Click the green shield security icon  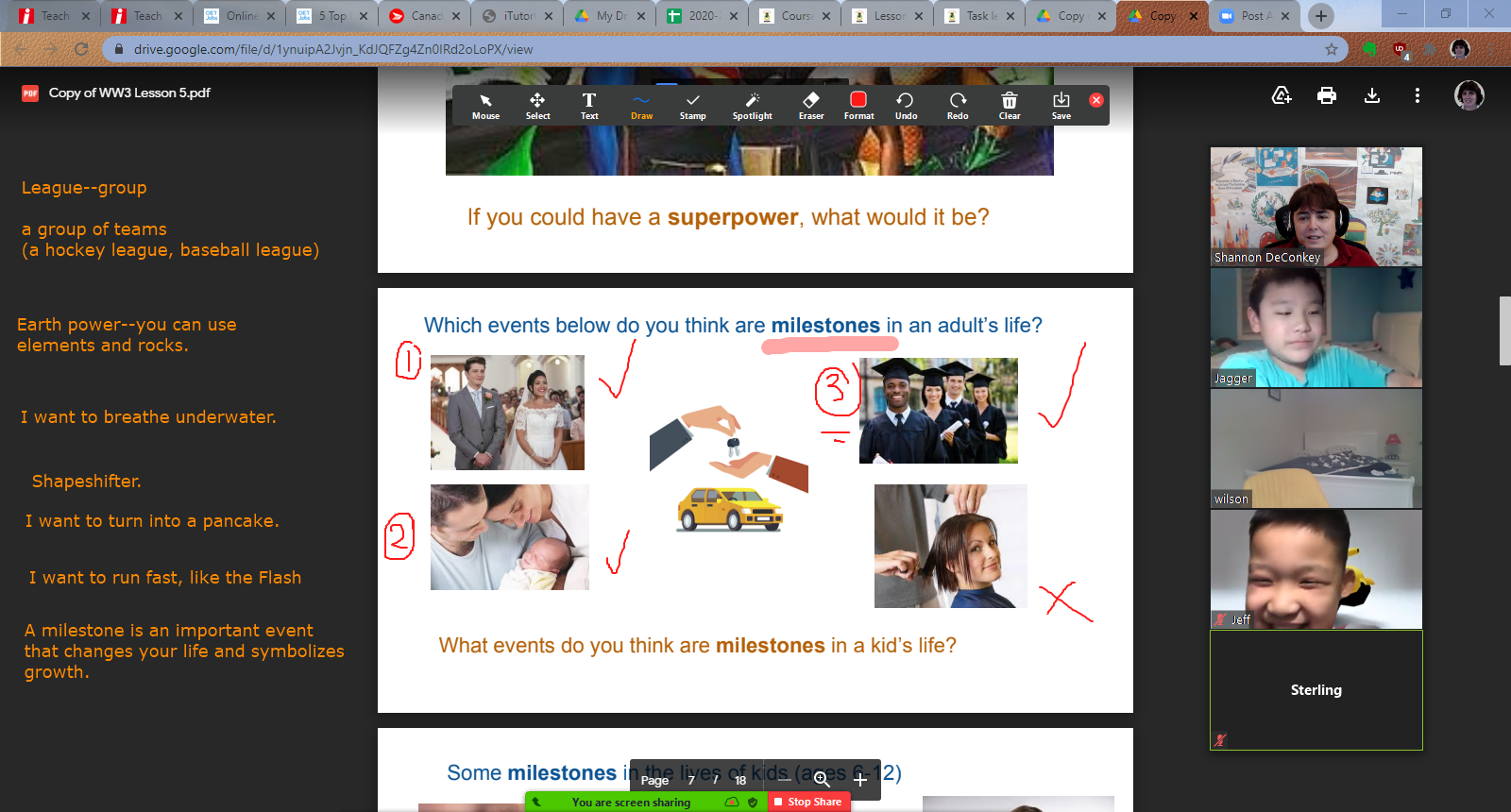tap(753, 802)
